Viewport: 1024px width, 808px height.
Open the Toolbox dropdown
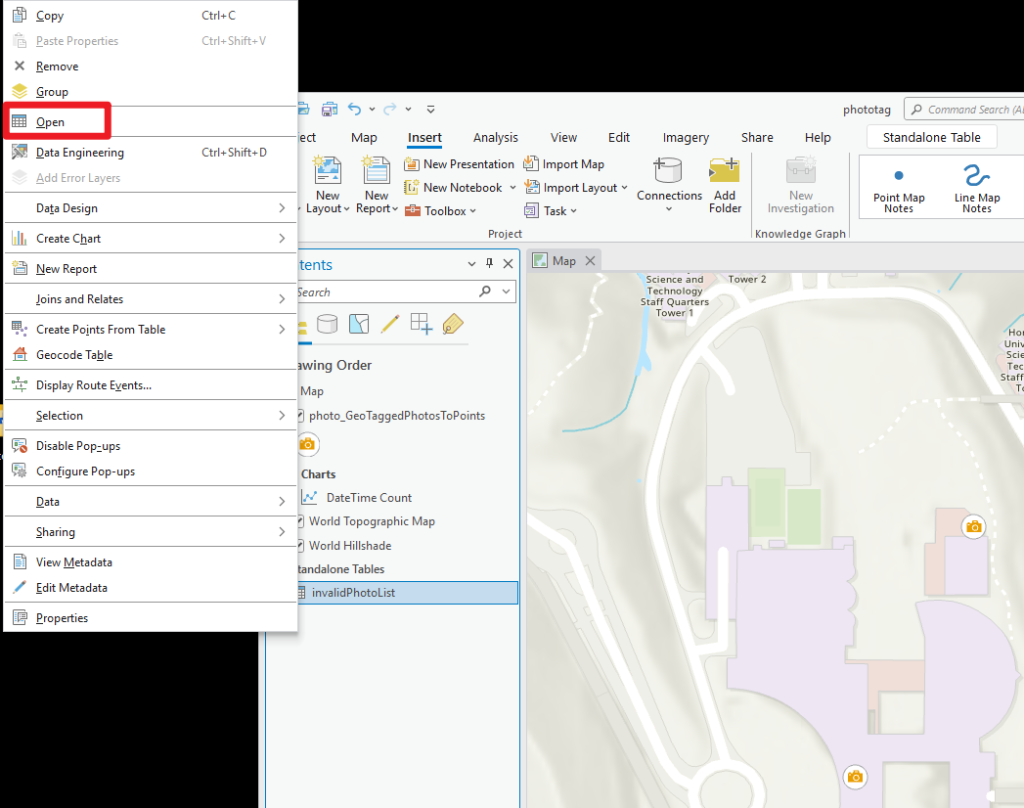441,211
